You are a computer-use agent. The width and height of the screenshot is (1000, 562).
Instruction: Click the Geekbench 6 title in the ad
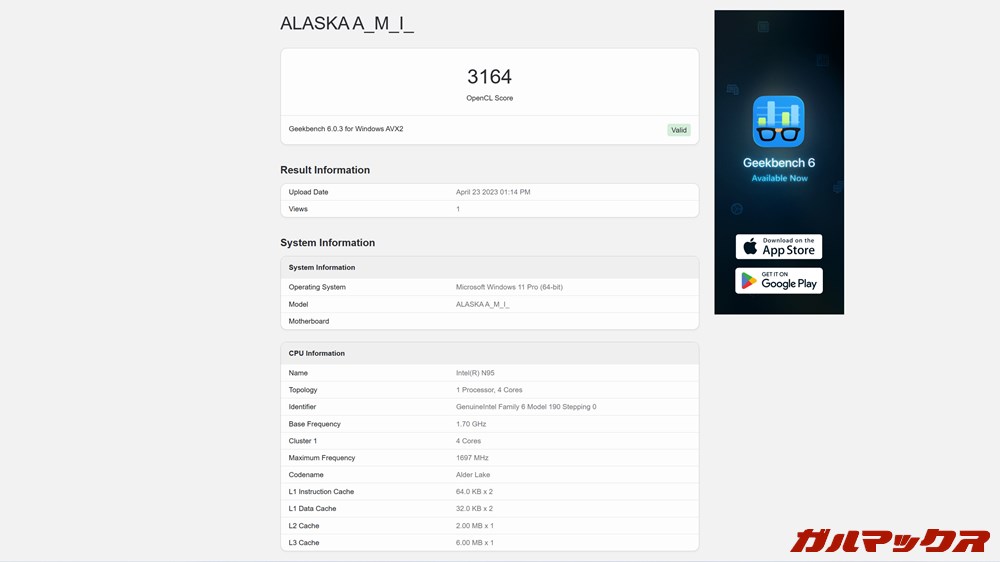coord(778,163)
